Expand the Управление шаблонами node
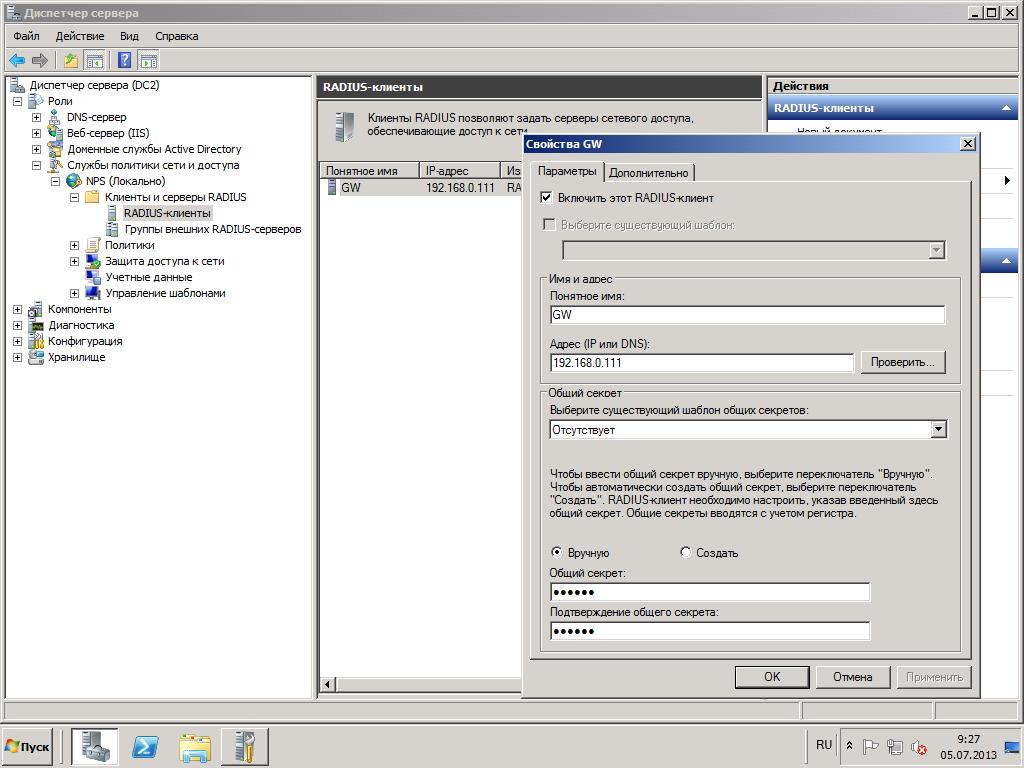The width and height of the screenshot is (1024, 768). pos(74,293)
